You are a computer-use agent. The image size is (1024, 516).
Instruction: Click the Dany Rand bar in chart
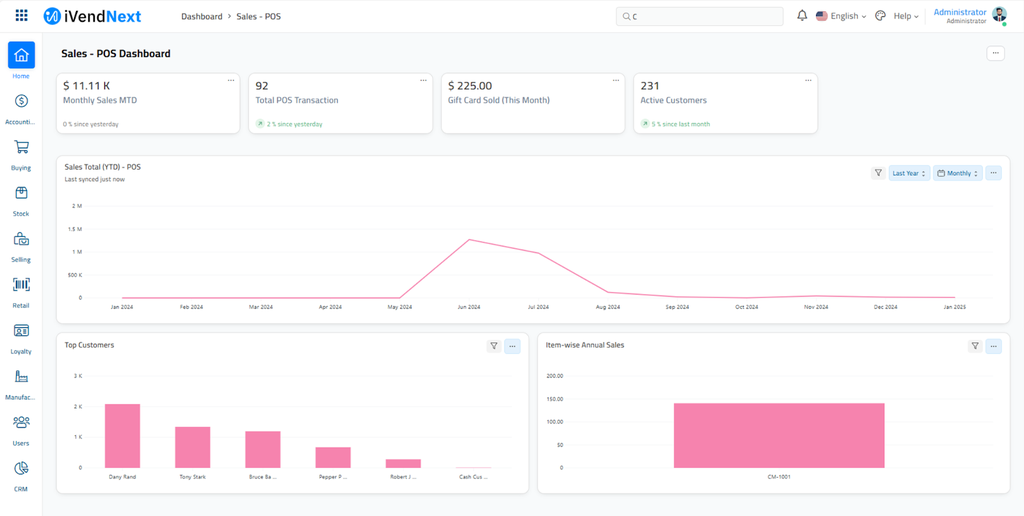coord(122,435)
